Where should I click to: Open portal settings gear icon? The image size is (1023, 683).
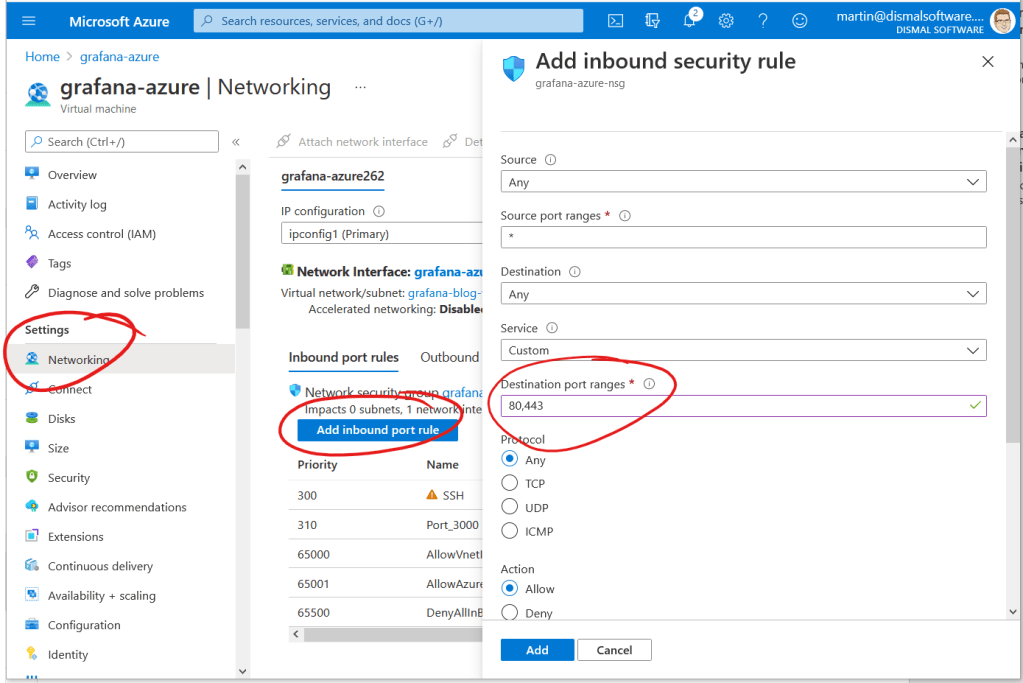(x=726, y=20)
